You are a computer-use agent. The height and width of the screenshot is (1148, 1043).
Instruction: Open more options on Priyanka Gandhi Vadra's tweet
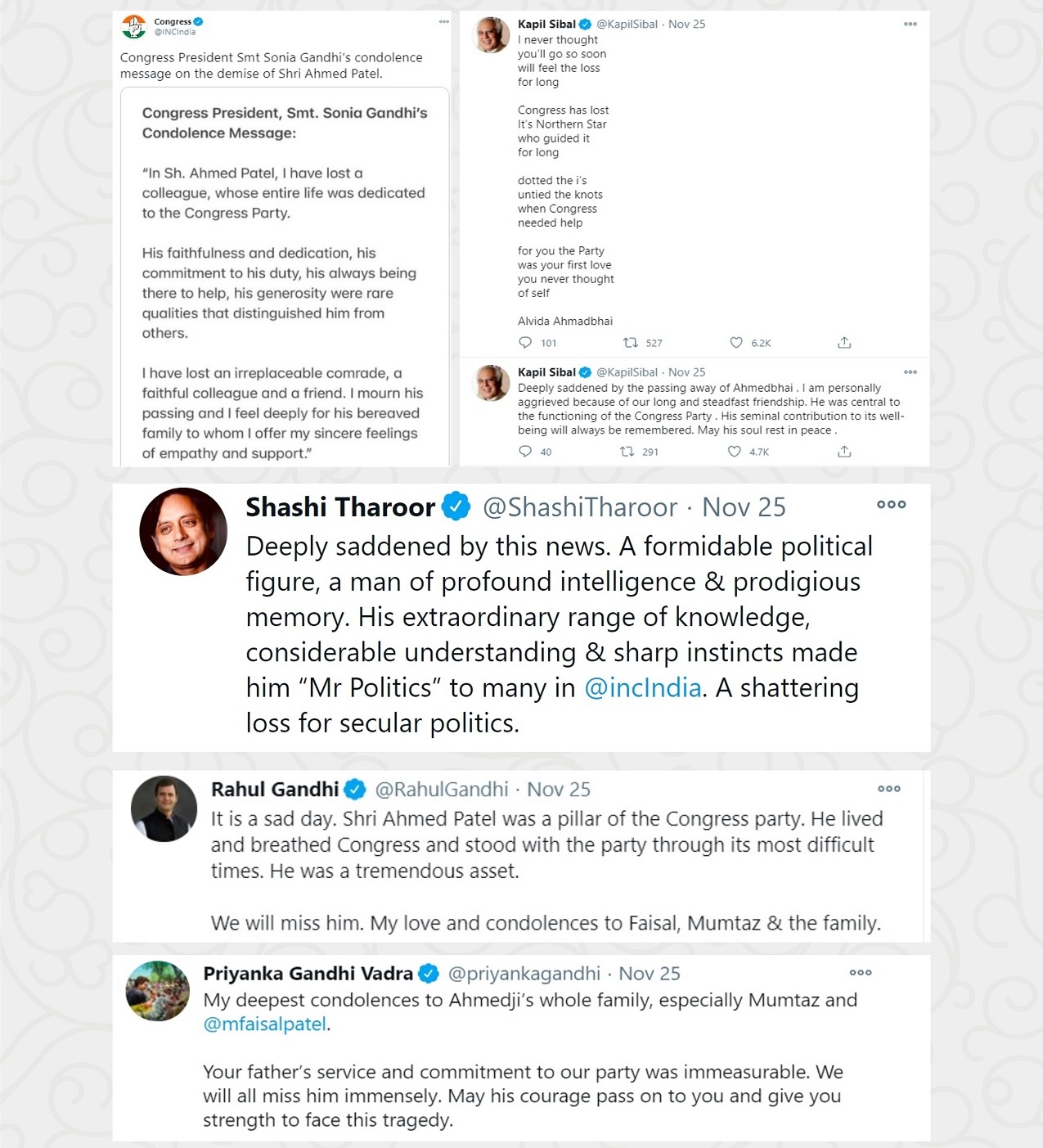[861, 973]
